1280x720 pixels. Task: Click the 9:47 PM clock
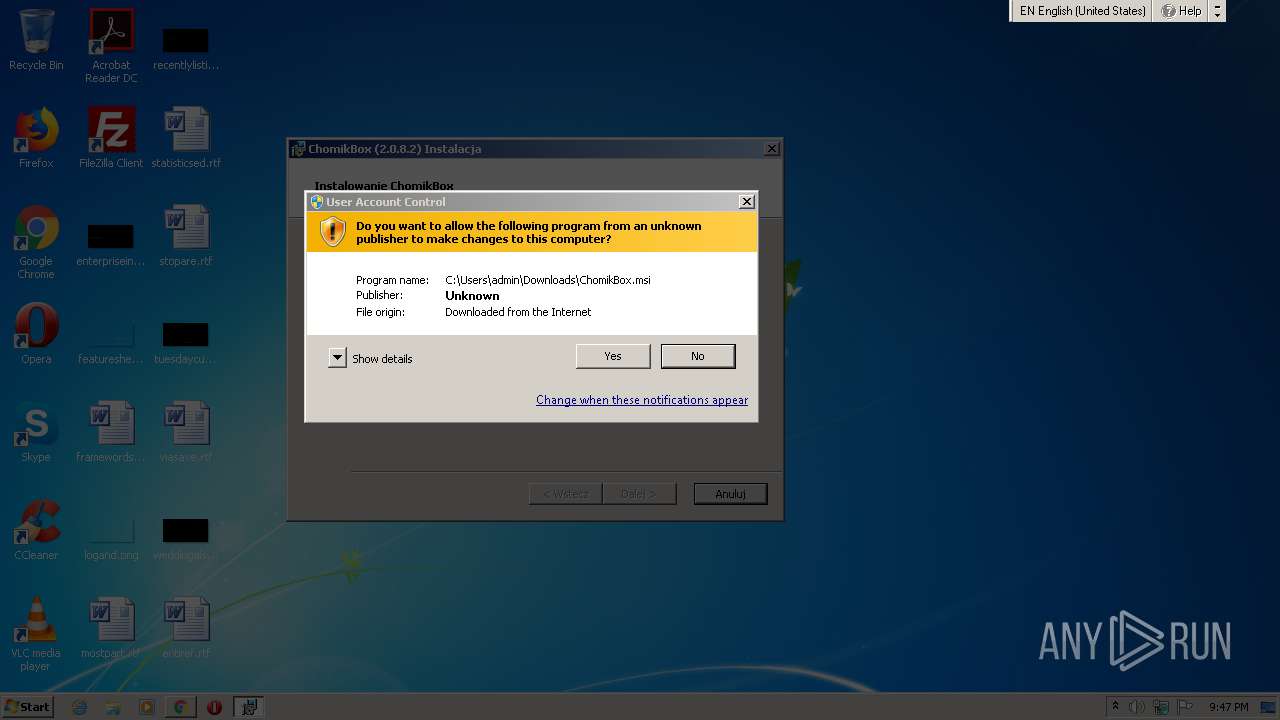coord(1228,707)
